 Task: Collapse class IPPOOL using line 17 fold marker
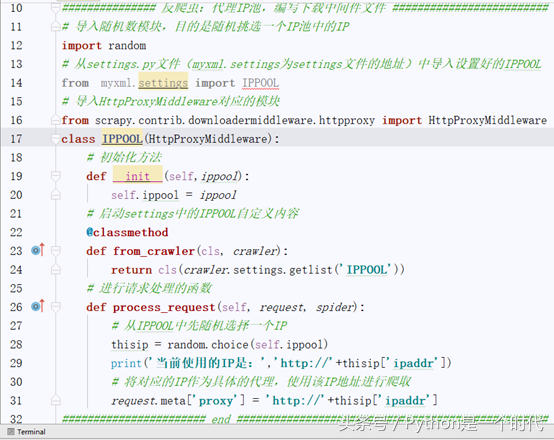click(55, 139)
